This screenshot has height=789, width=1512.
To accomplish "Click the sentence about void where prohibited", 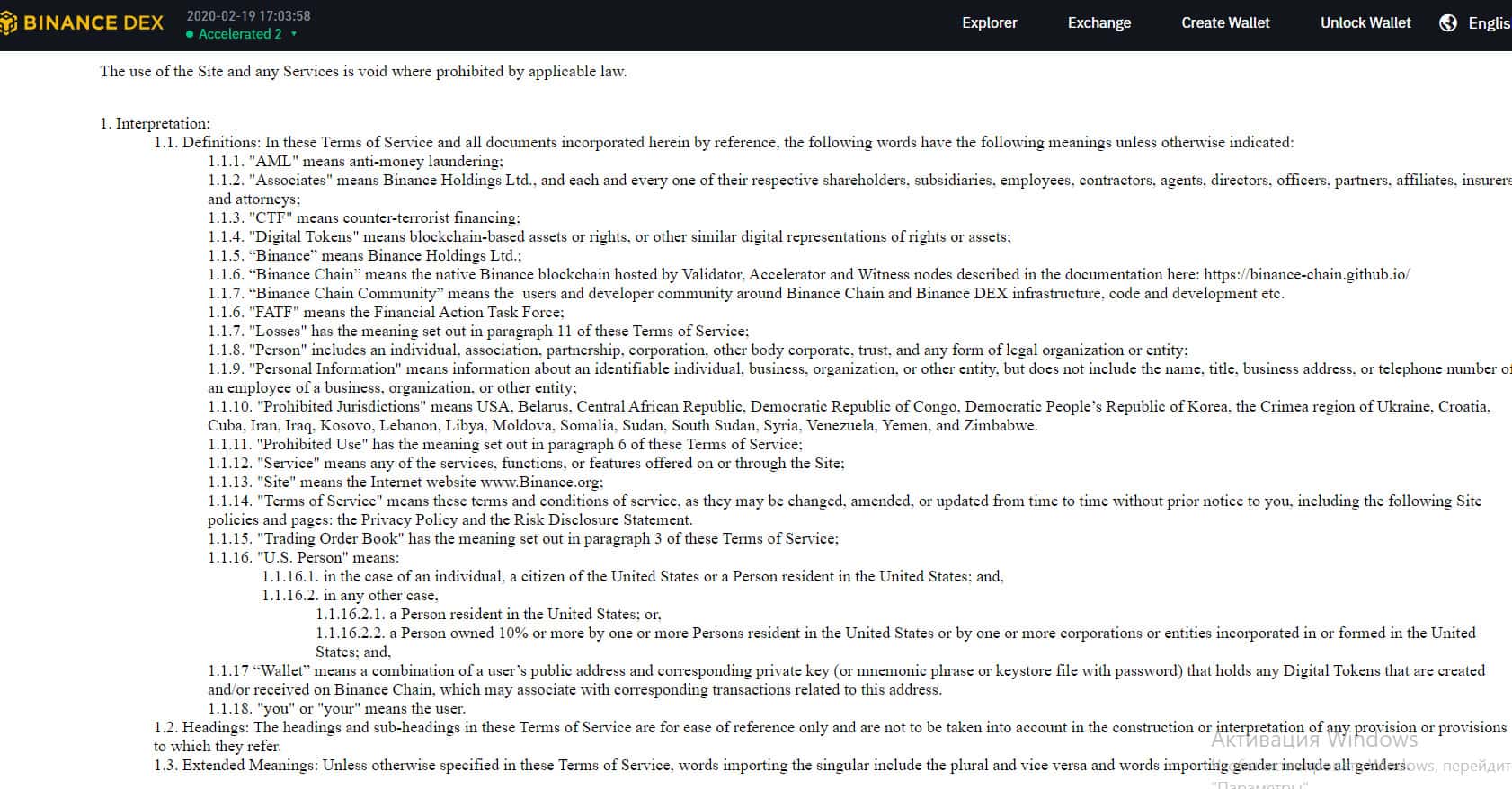I will pos(363,72).
